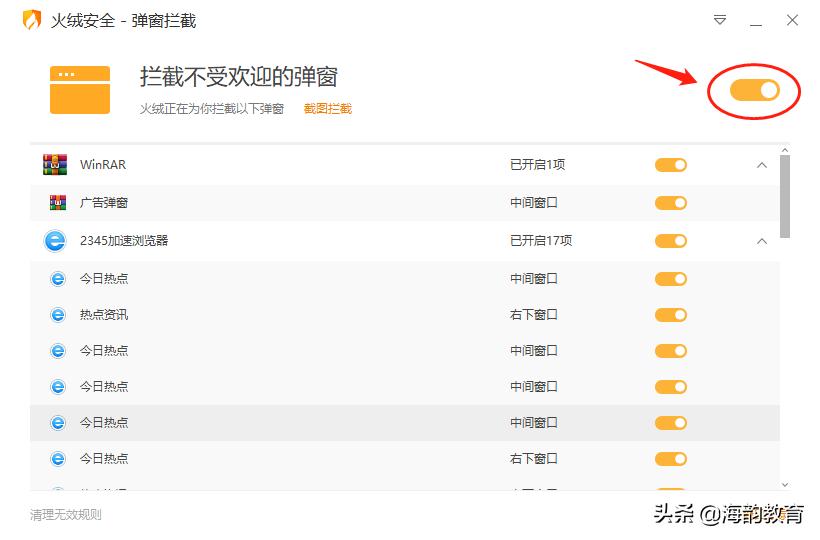Select the WinRAR name label
Viewport: 820px width, 540px height.
[103, 165]
